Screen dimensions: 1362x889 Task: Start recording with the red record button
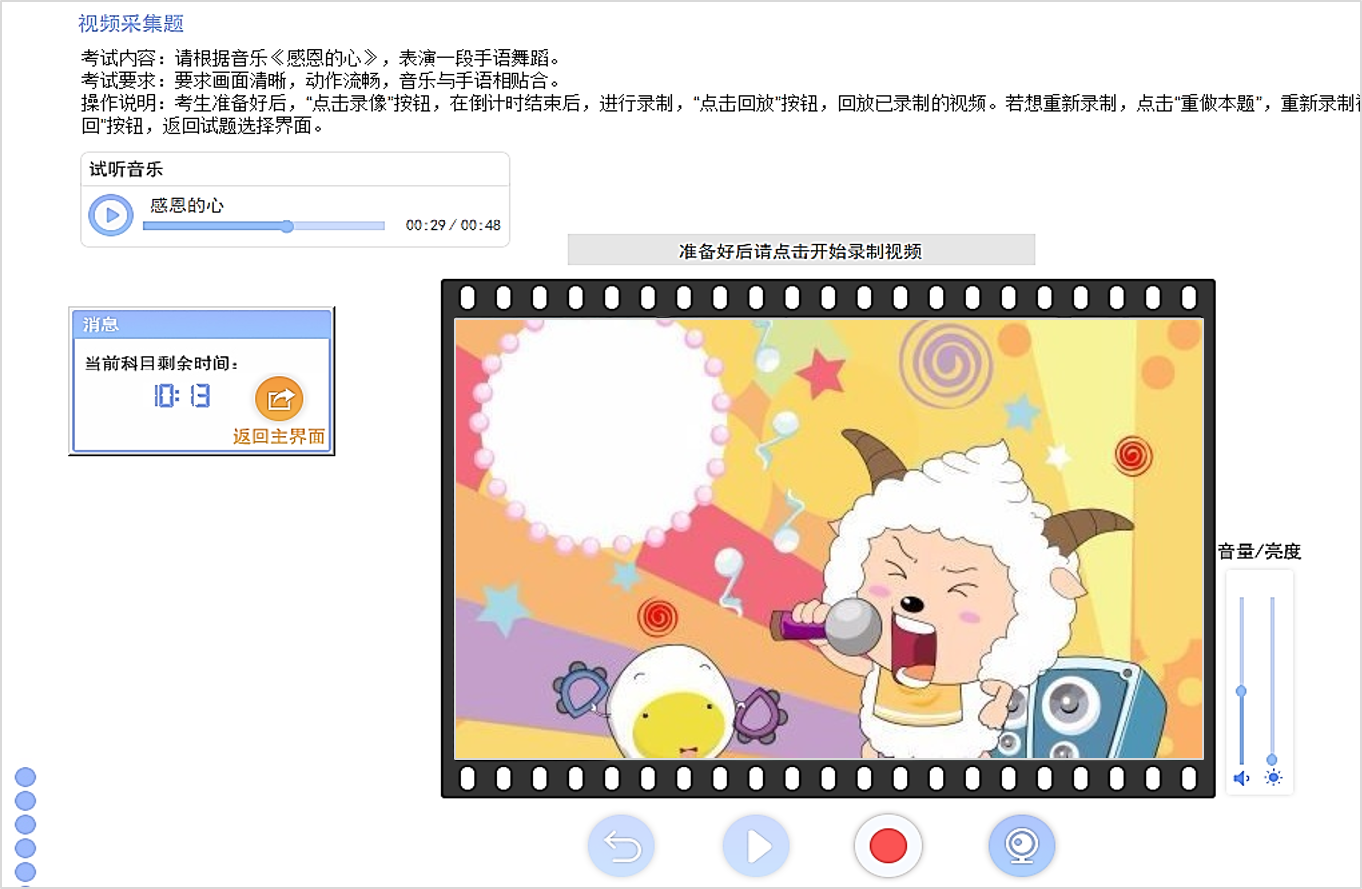(x=888, y=846)
